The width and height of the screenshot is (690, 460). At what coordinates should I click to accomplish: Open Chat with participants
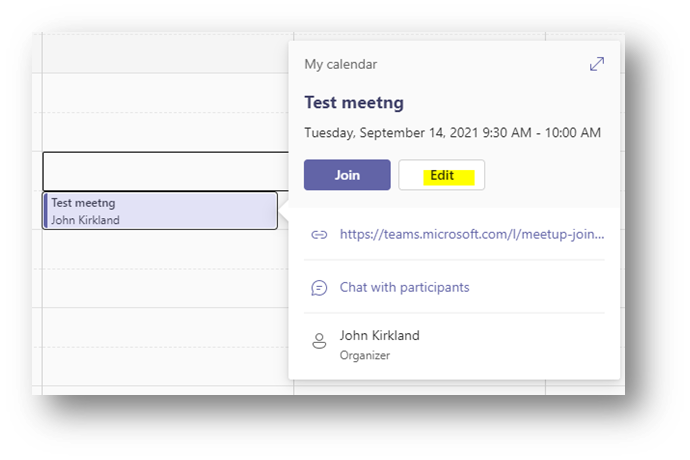click(404, 288)
